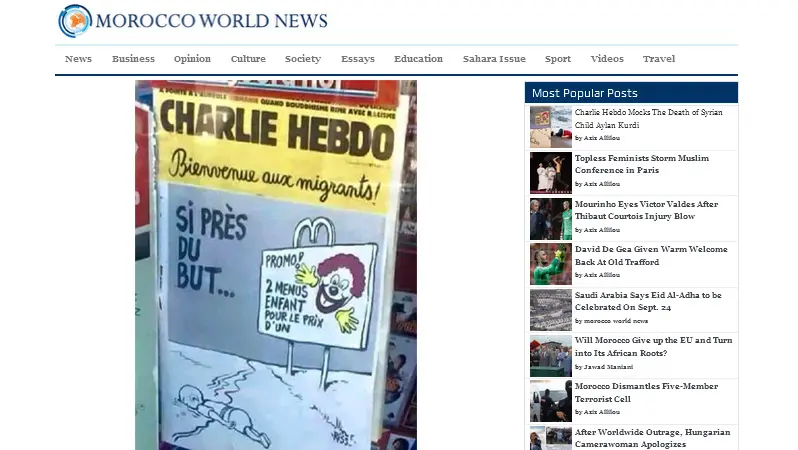This screenshot has width=798, height=450.
Task: Open the Sport section
Action: [558, 59]
